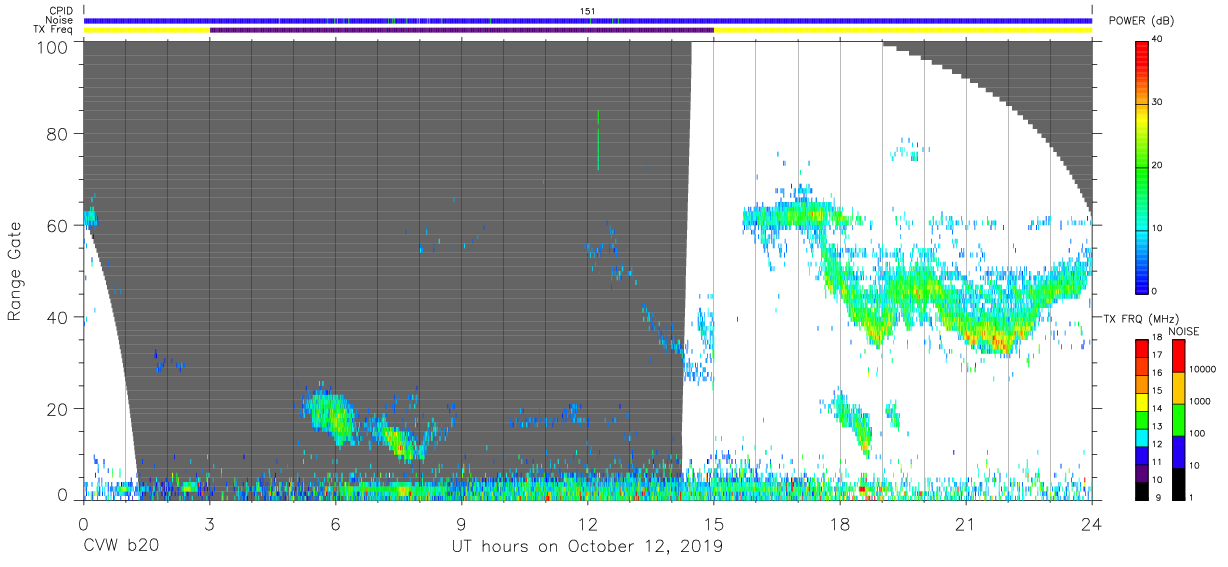The image size is (1228, 567).
Task: Click the 30 tick on POWER colorbar
Action: coord(1158,102)
